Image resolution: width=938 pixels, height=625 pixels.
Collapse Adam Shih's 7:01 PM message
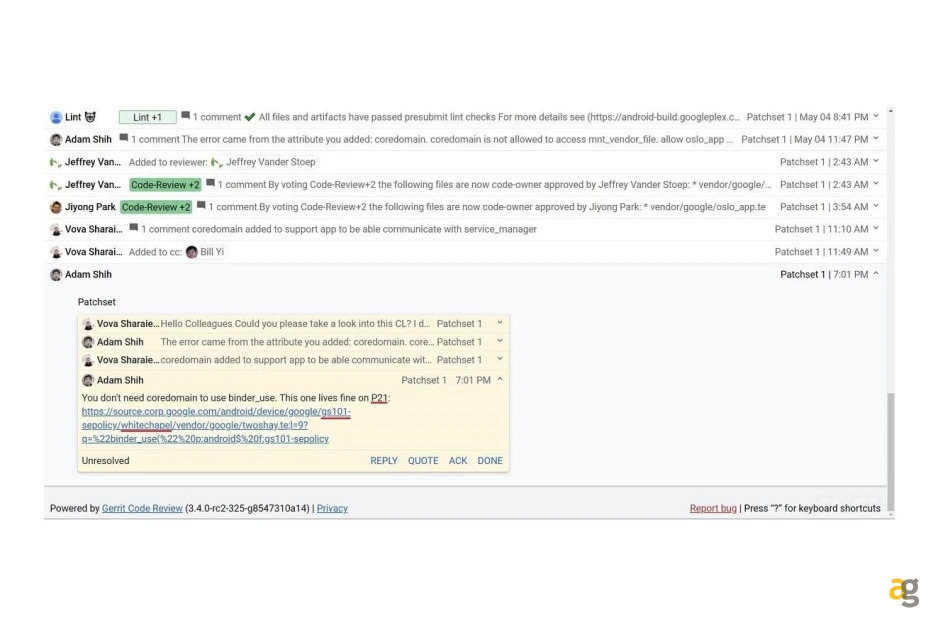(x=876, y=274)
